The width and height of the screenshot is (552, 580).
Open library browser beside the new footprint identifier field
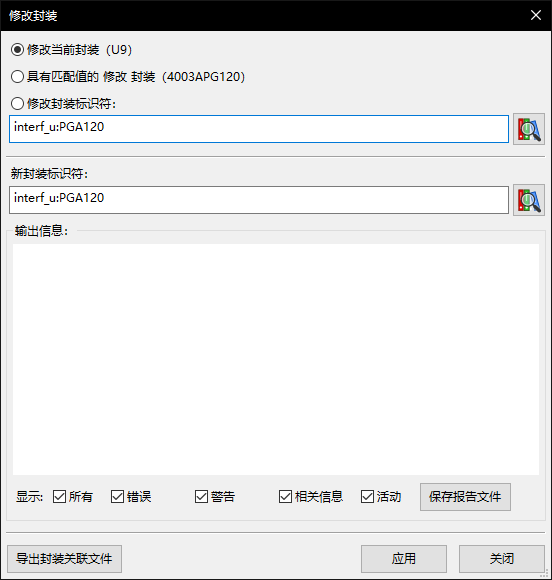pos(529,200)
